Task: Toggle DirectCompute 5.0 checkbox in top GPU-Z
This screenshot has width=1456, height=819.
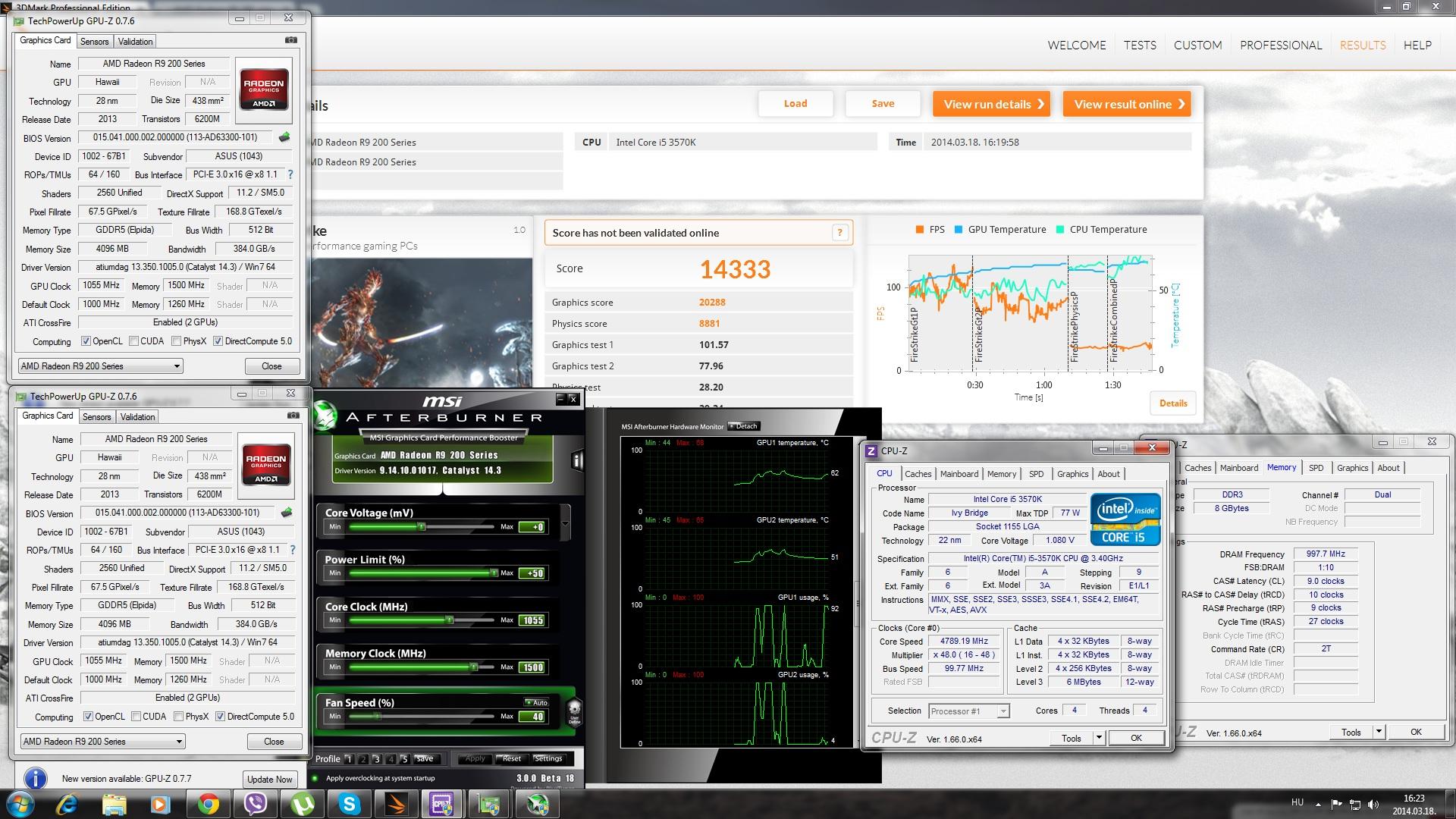Action: [218, 341]
